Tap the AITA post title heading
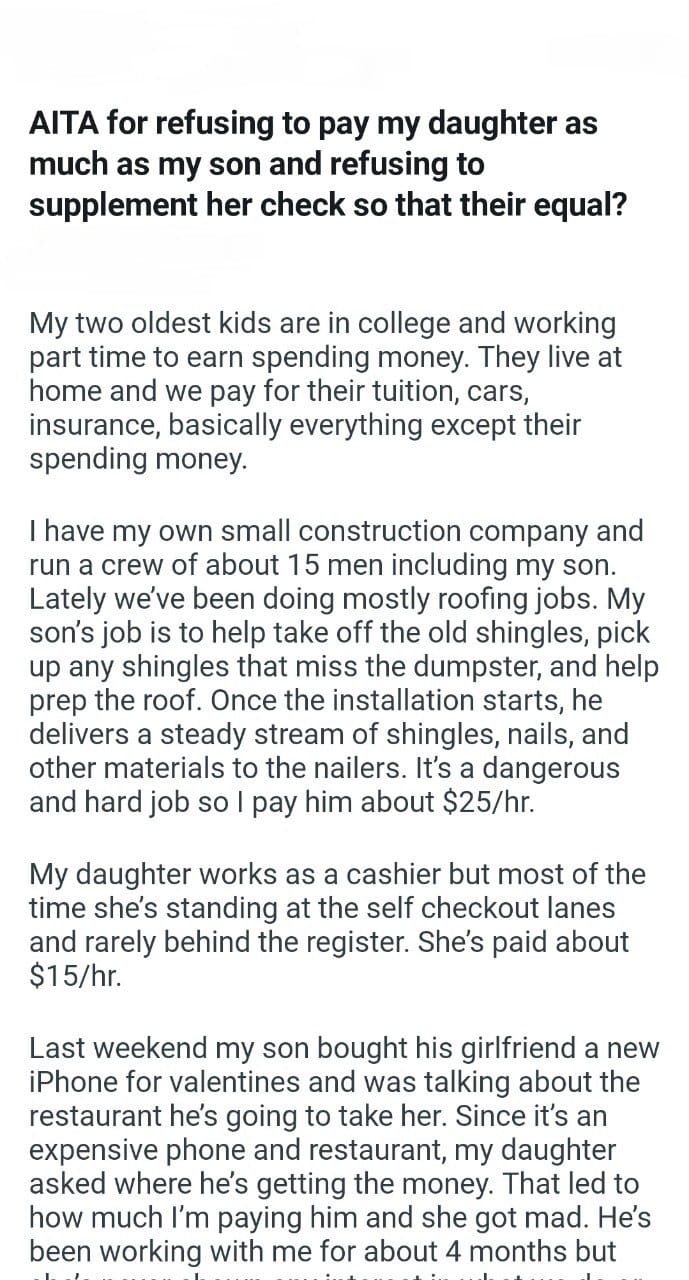 tap(328, 164)
